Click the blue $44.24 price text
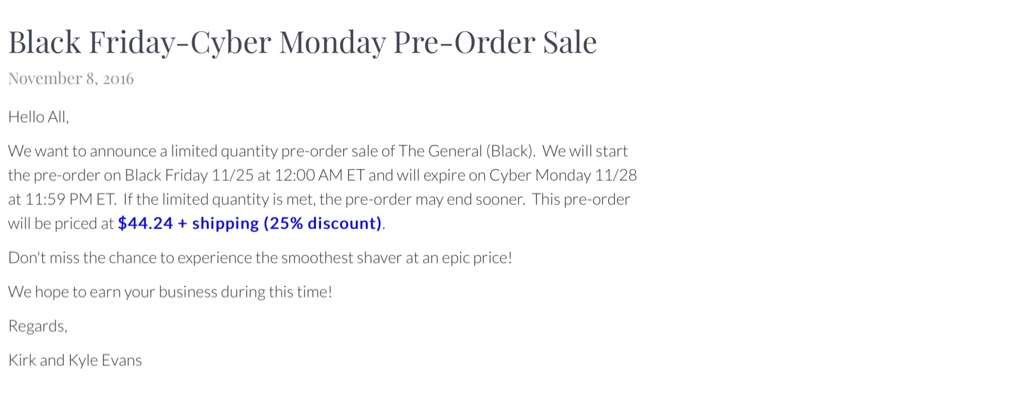The height and width of the screenshot is (418, 1024). click(x=145, y=223)
